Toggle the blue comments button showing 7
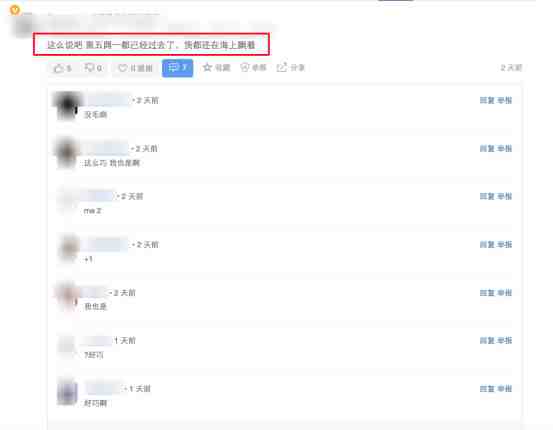553x430 pixels. (x=177, y=68)
